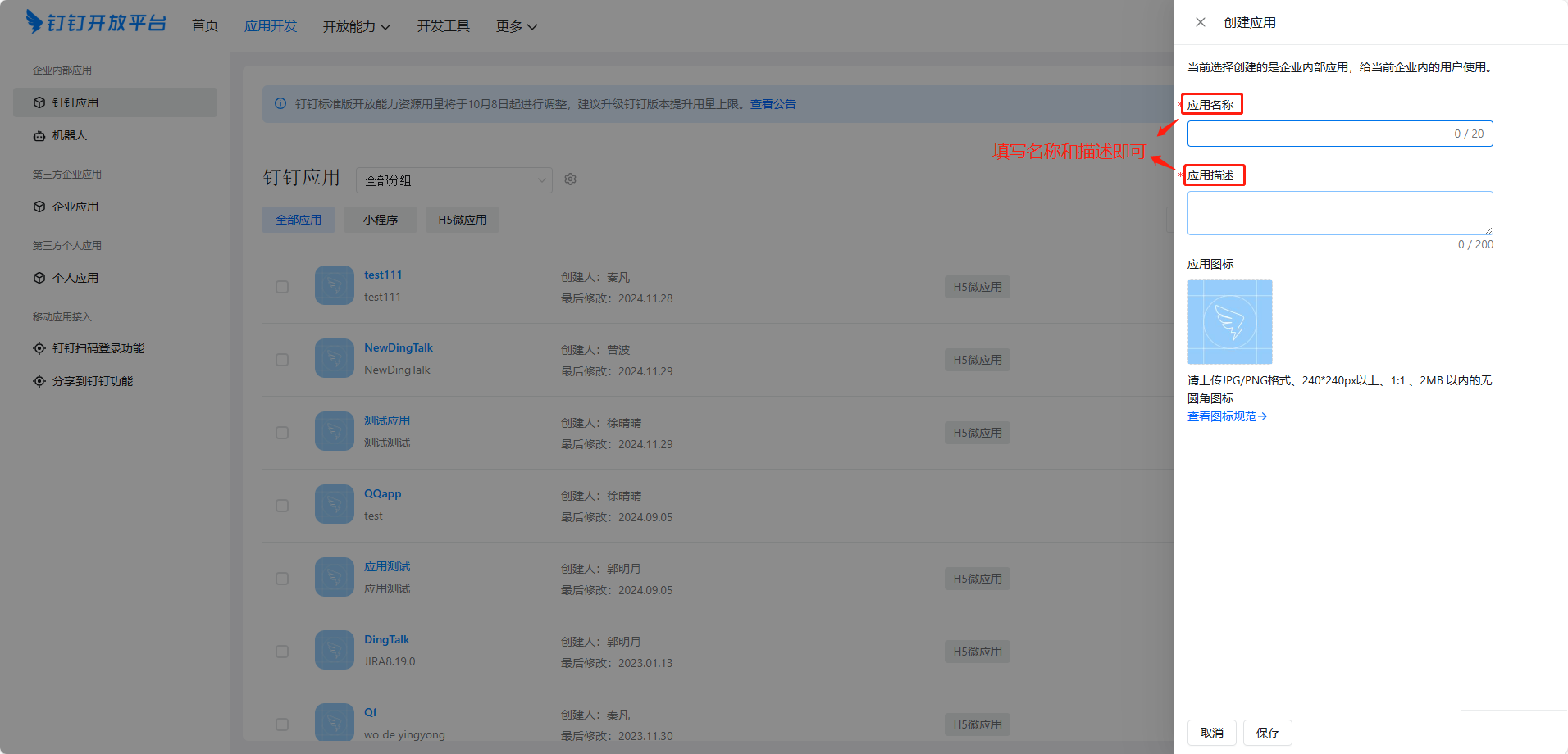The width and height of the screenshot is (1568, 754).
Task: Open 机器人 in the sidebar
Action: click(x=70, y=135)
